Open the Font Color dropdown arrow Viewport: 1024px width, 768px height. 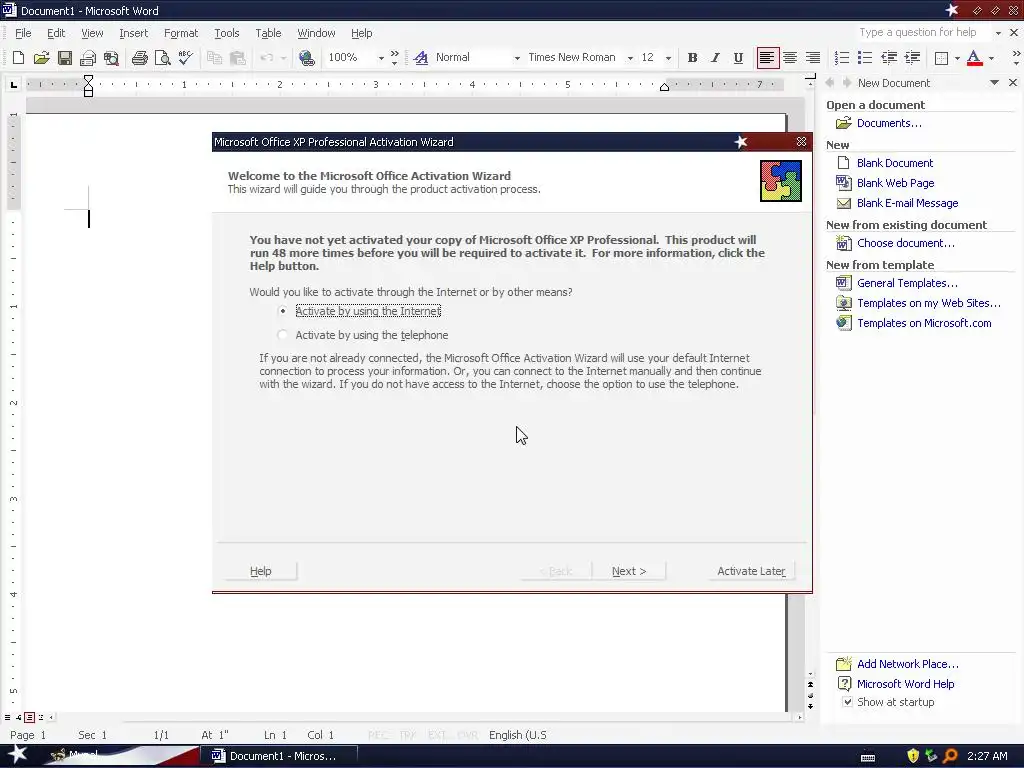click(991, 58)
